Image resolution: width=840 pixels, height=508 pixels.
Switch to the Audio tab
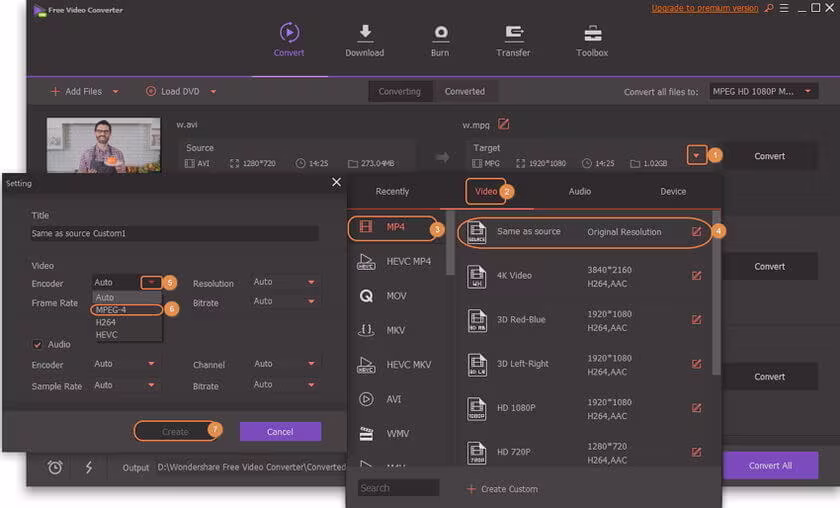pos(580,191)
